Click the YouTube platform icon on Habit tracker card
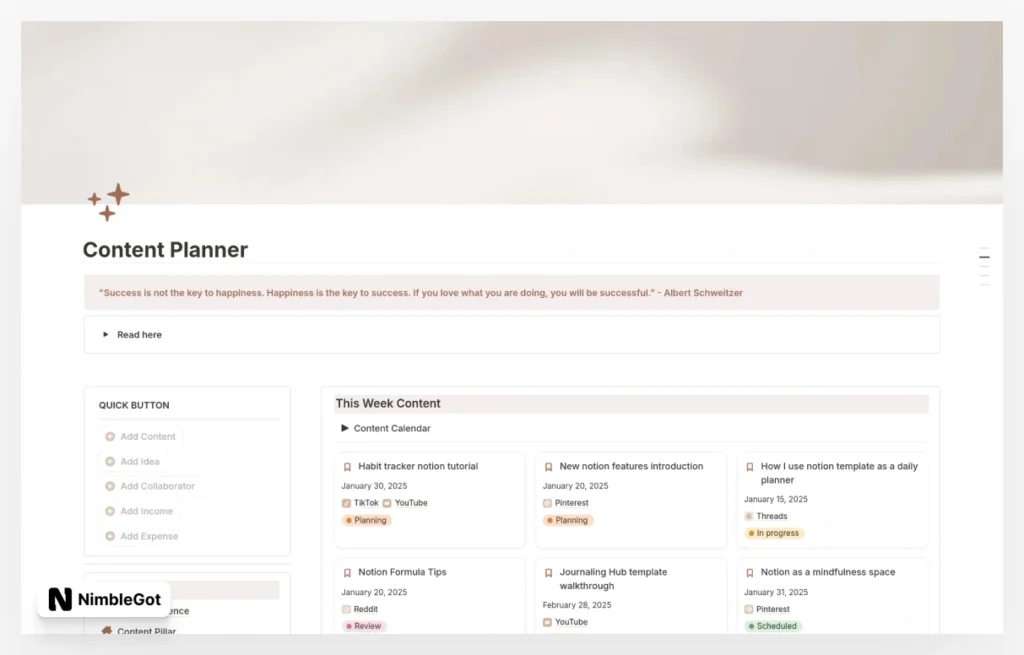The width and height of the screenshot is (1024, 655). pos(387,503)
